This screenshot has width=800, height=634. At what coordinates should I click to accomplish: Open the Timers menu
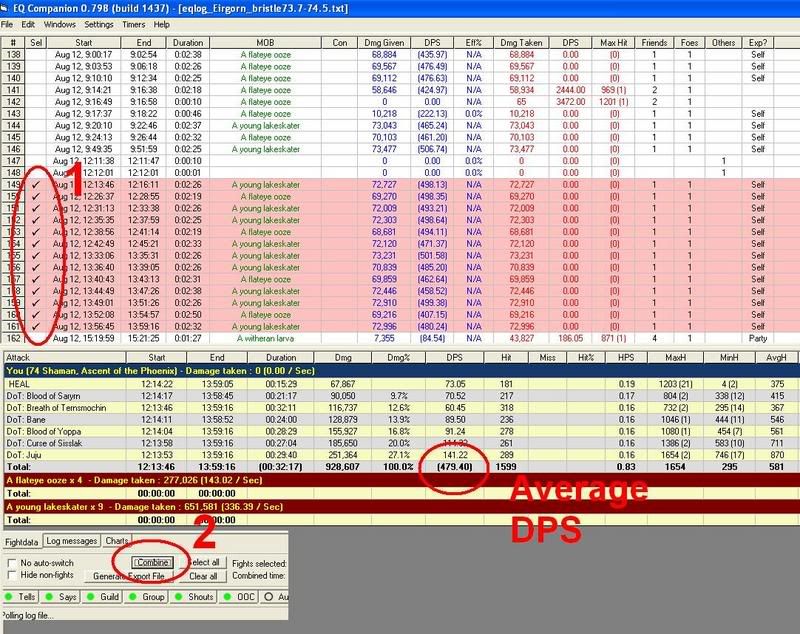(134, 24)
